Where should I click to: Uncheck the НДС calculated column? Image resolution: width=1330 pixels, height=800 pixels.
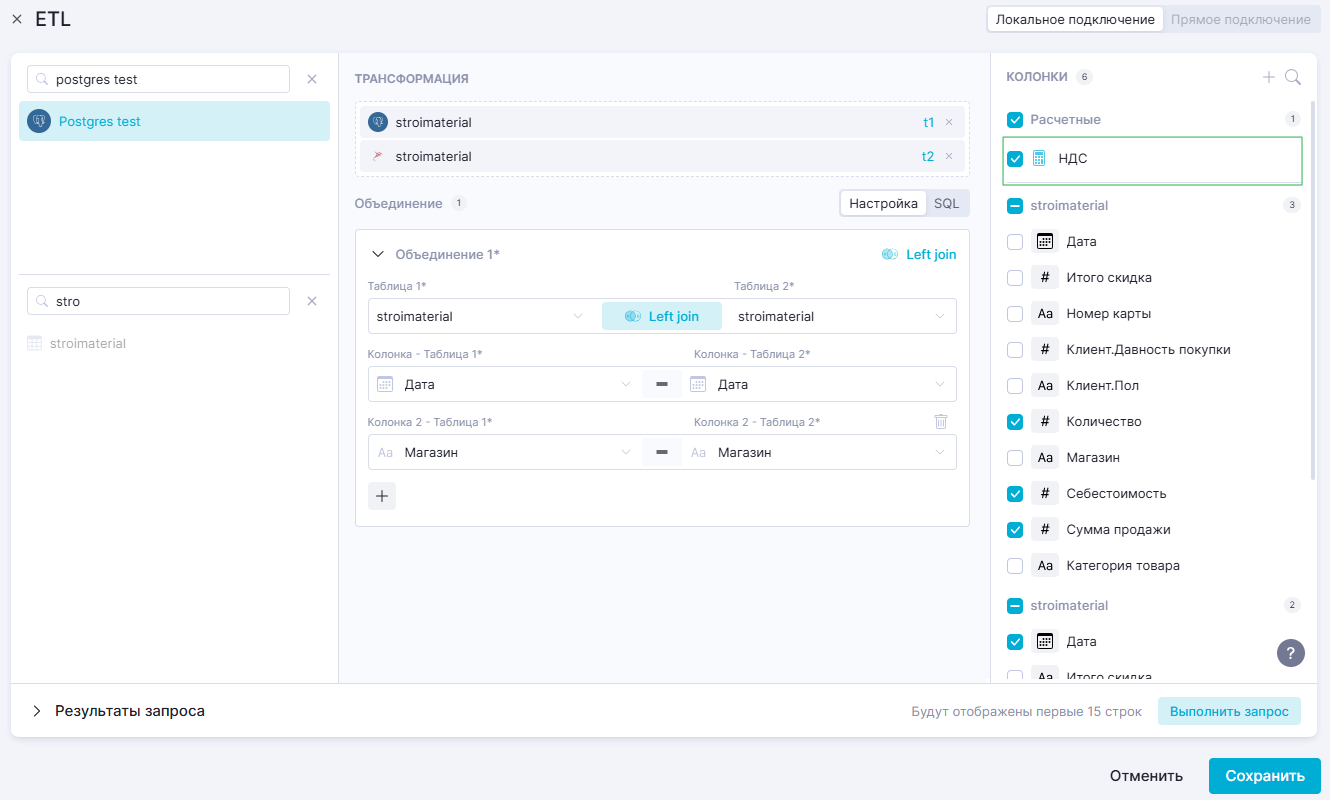[1015, 158]
